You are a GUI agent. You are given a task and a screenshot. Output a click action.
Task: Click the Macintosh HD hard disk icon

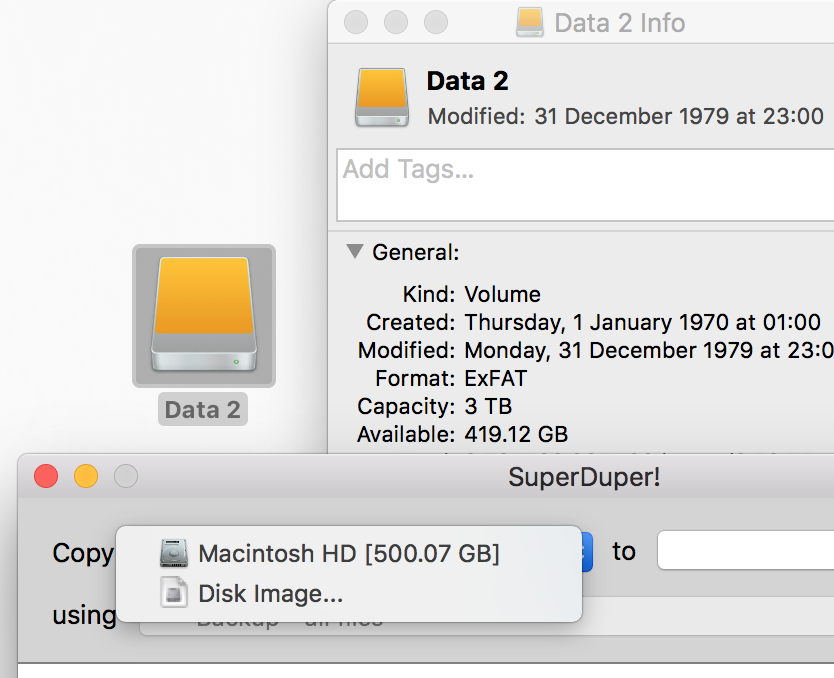[174, 553]
